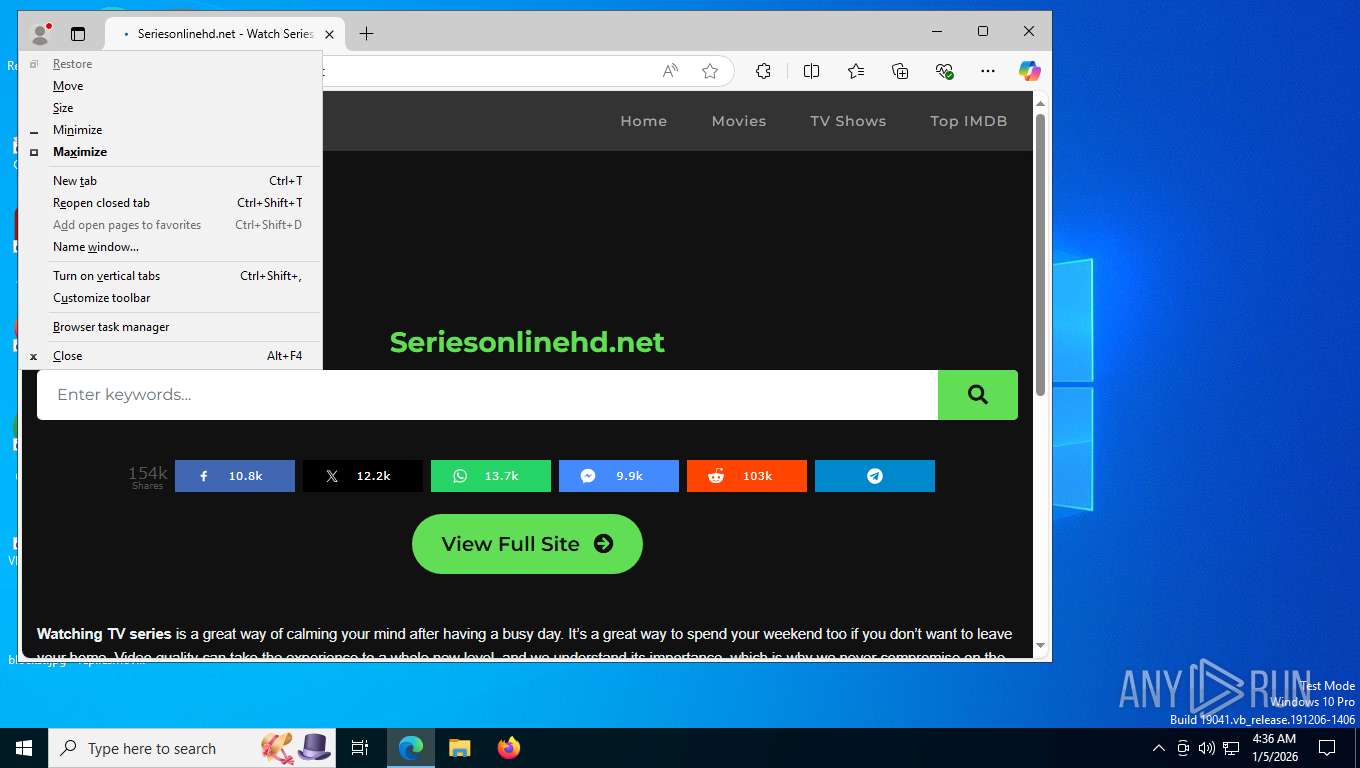Share via Telegram button

coord(875,476)
